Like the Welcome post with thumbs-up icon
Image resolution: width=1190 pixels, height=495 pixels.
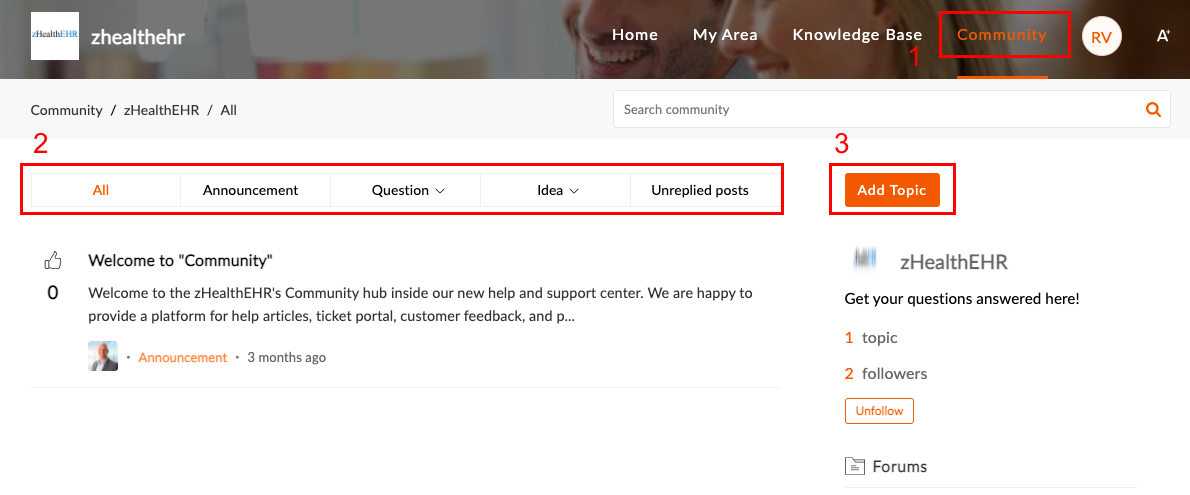coord(53,260)
